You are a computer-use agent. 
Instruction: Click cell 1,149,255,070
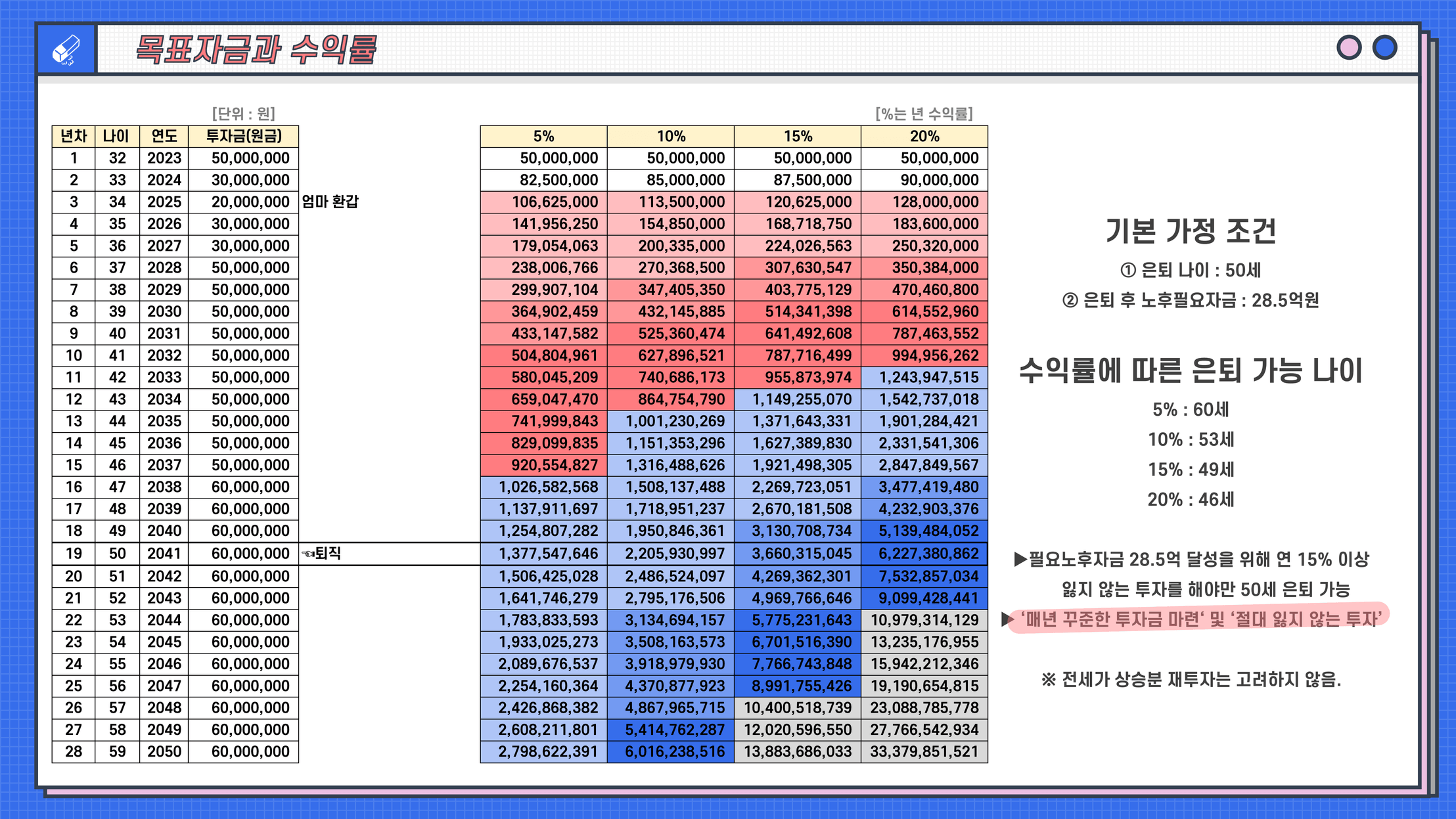point(797,399)
